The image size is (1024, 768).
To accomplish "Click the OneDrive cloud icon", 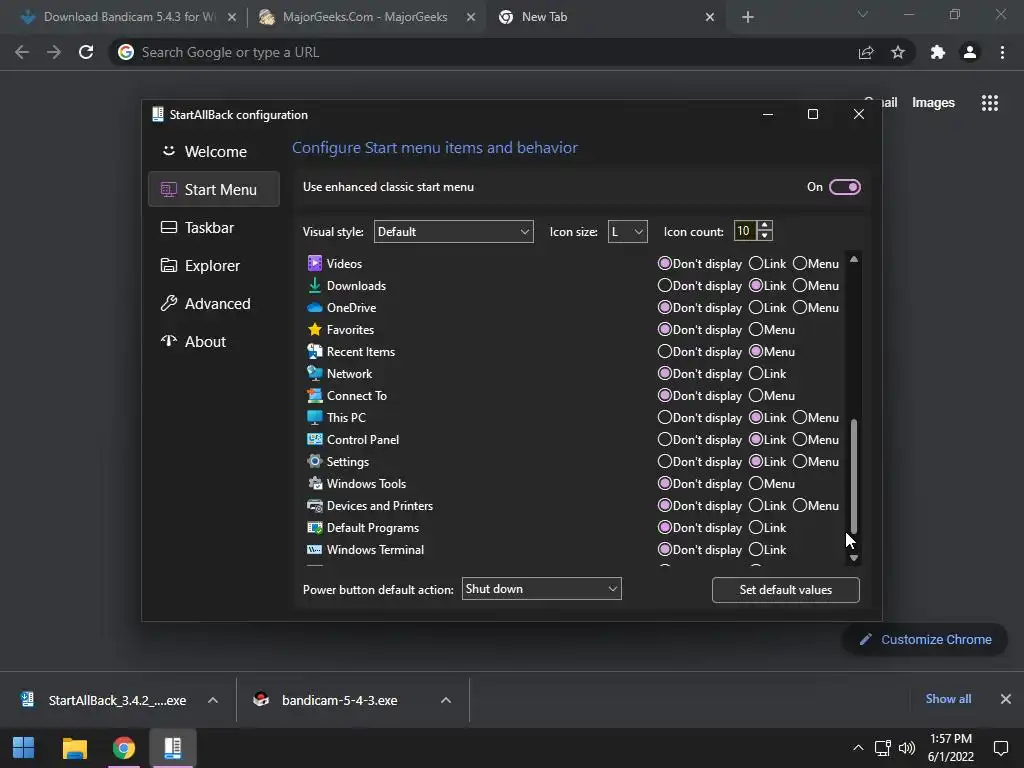I will pyautogui.click(x=315, y=308).
